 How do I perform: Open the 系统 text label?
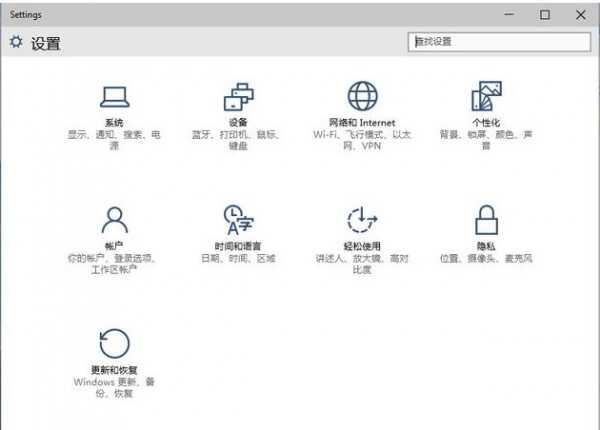pyautogui.click(x=114, y=122)
